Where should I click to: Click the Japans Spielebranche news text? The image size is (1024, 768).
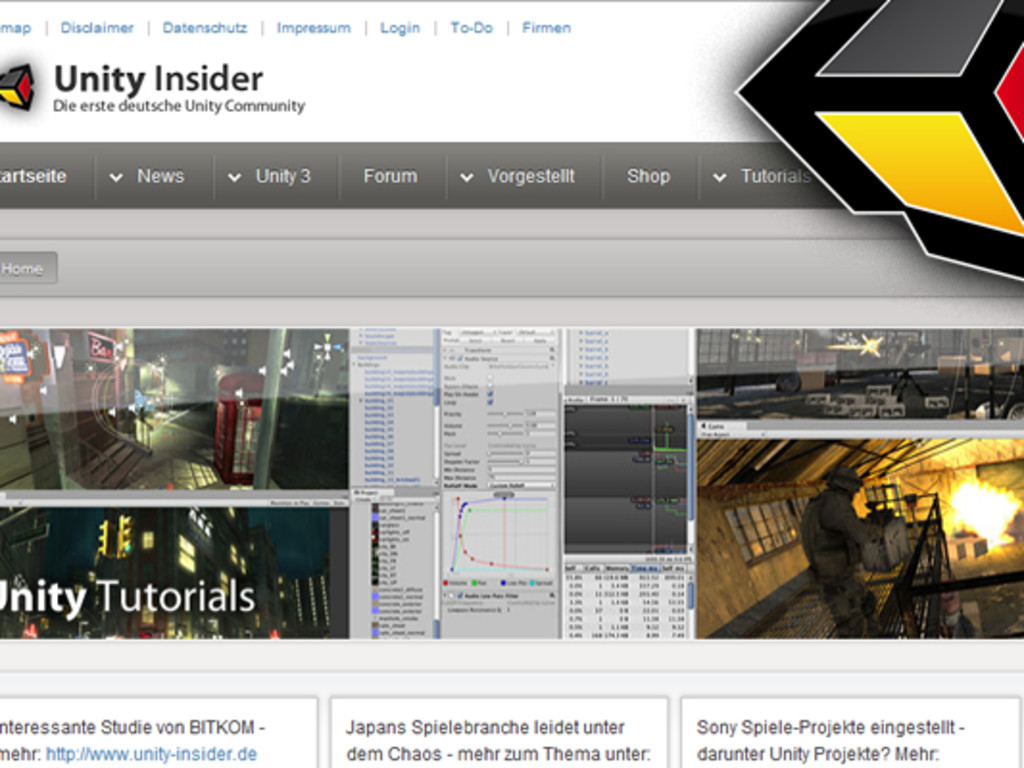tap(498, 741)
